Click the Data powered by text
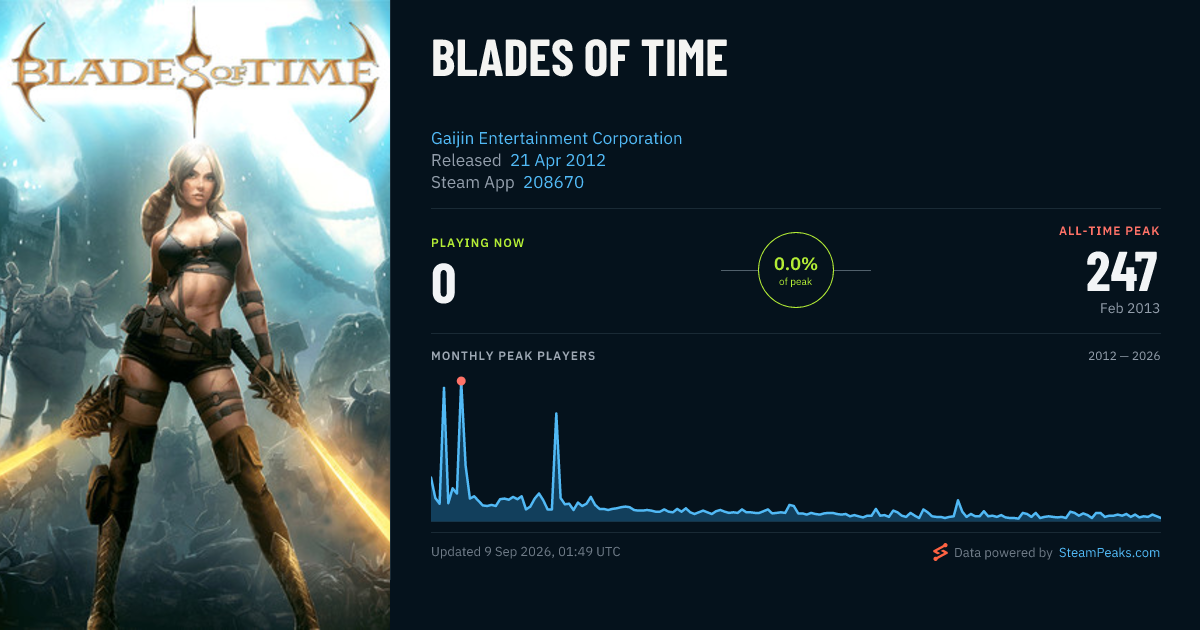 1003,552
